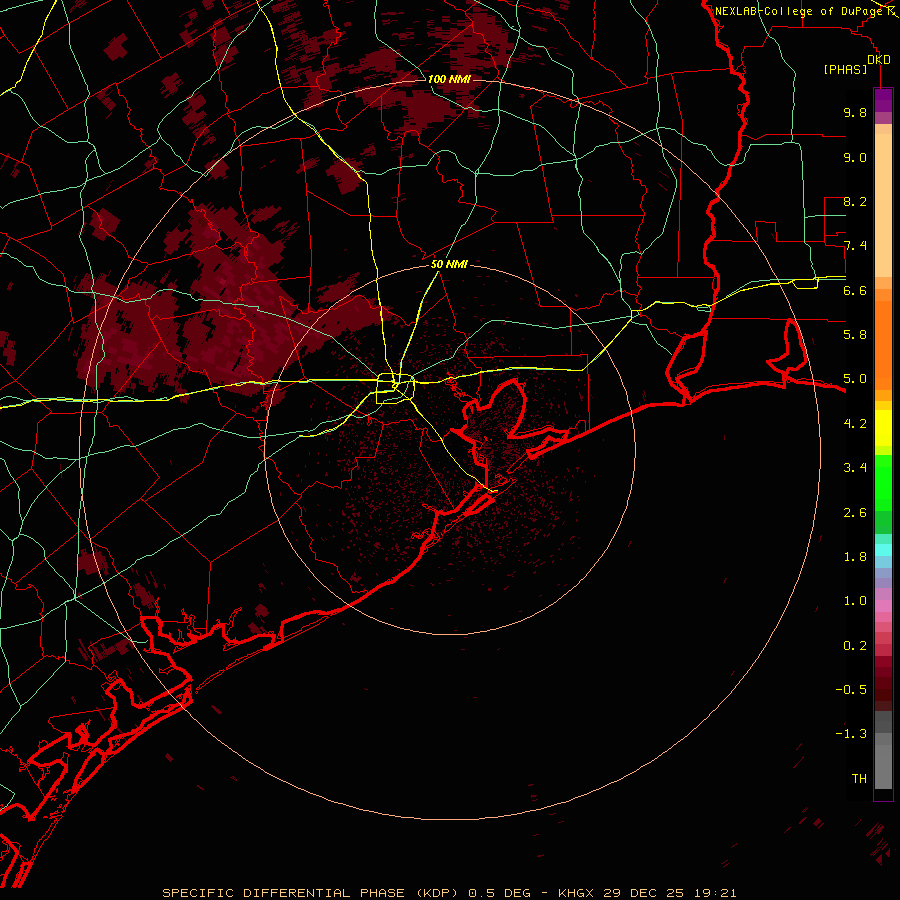
Task: Click the -1.3 value on color scale
Action: [x=851, y=734]
